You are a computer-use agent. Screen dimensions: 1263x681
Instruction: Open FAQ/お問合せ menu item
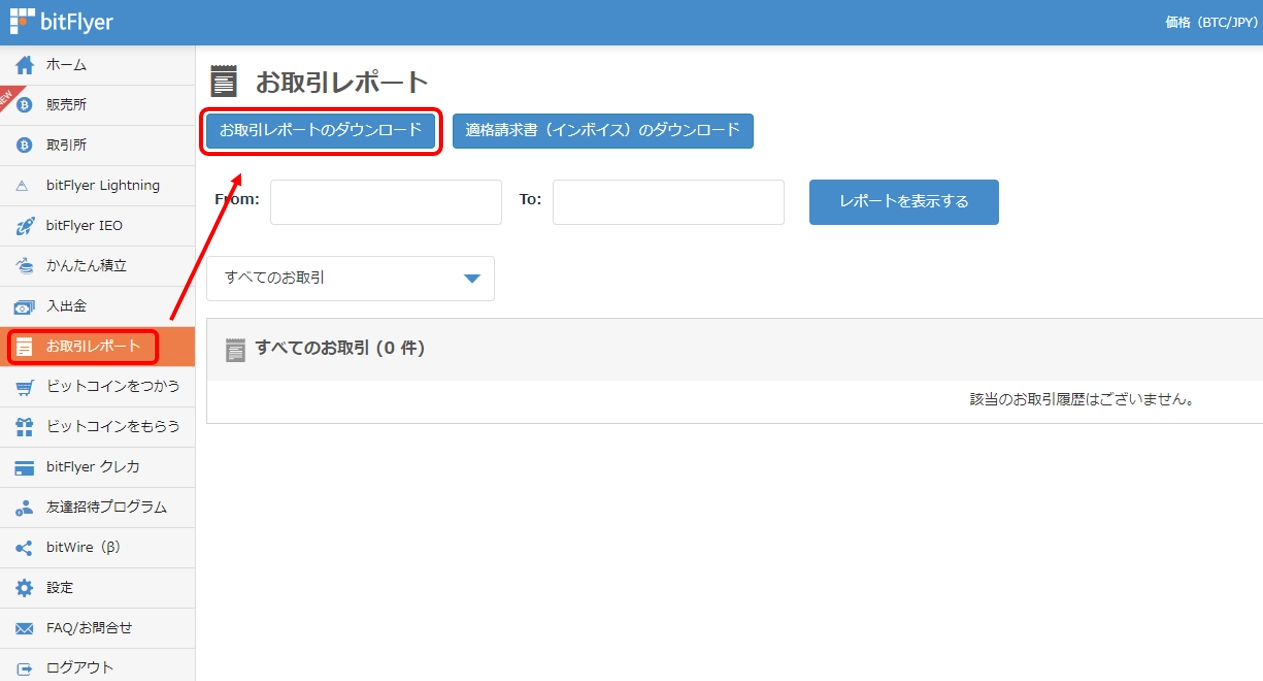tap(97, 628)
